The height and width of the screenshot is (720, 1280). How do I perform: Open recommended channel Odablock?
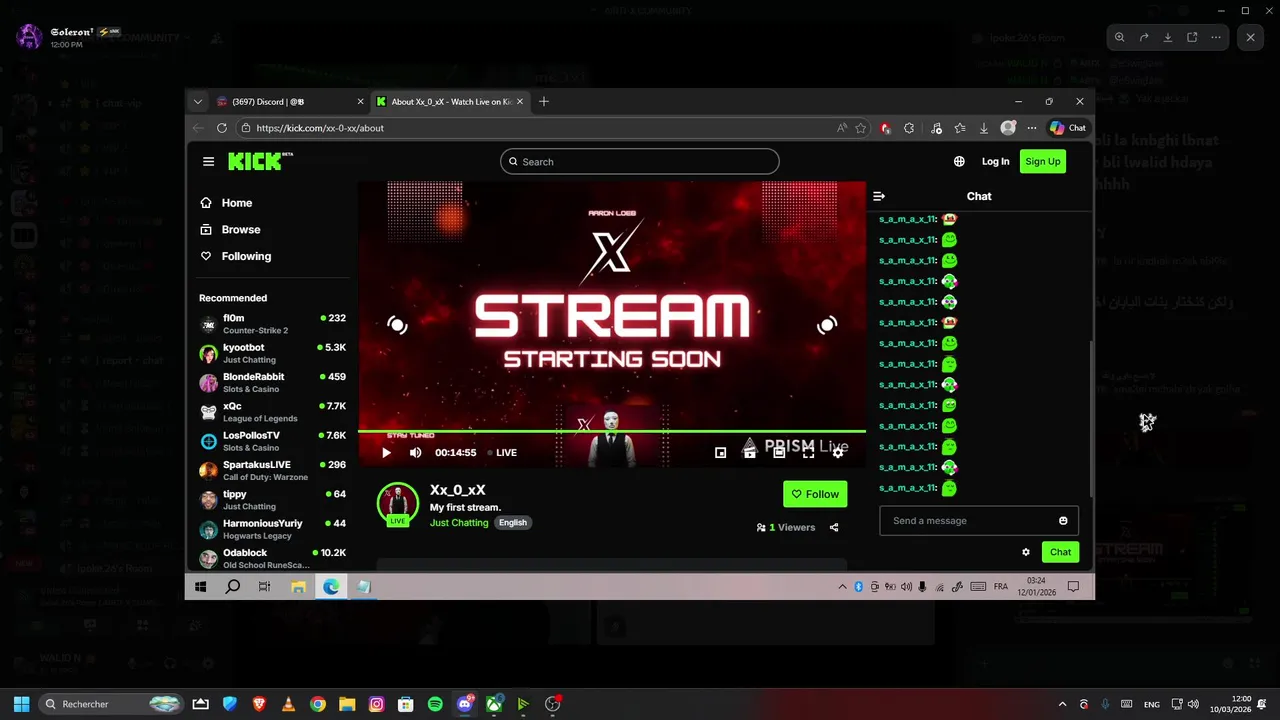coord(273,558)
